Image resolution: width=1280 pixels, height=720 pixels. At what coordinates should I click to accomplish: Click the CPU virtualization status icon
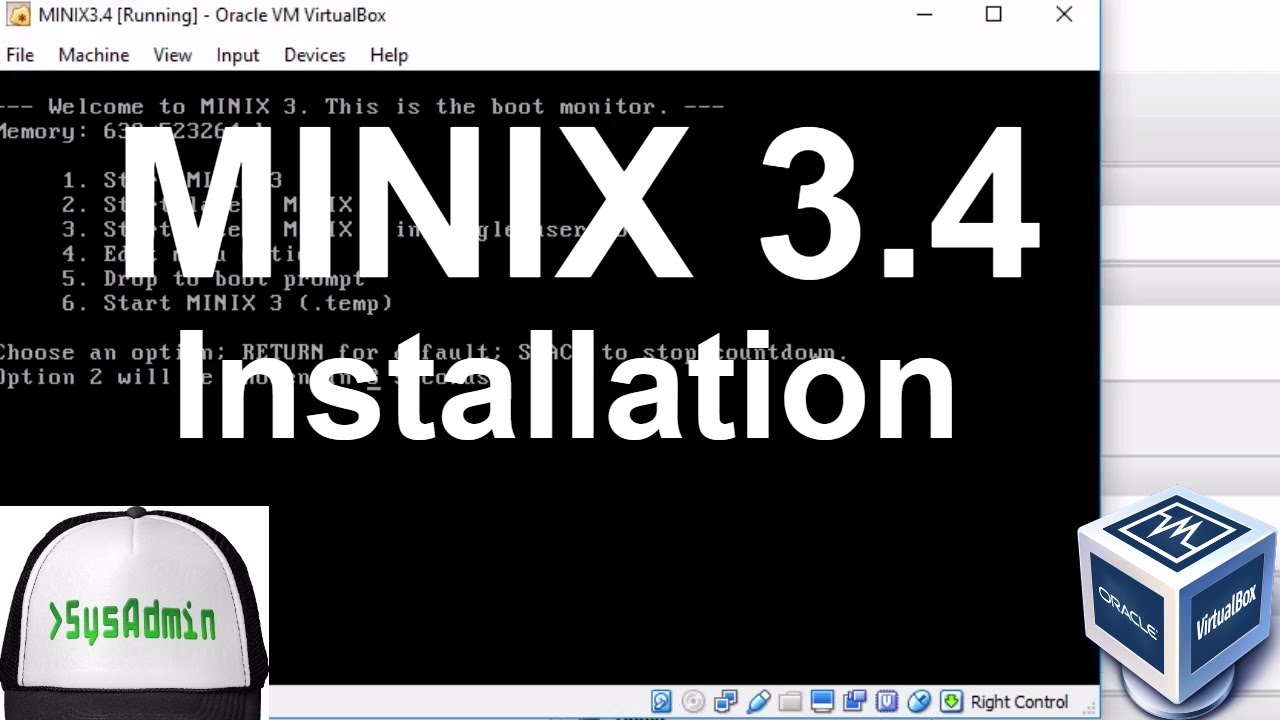pos(886,701)
